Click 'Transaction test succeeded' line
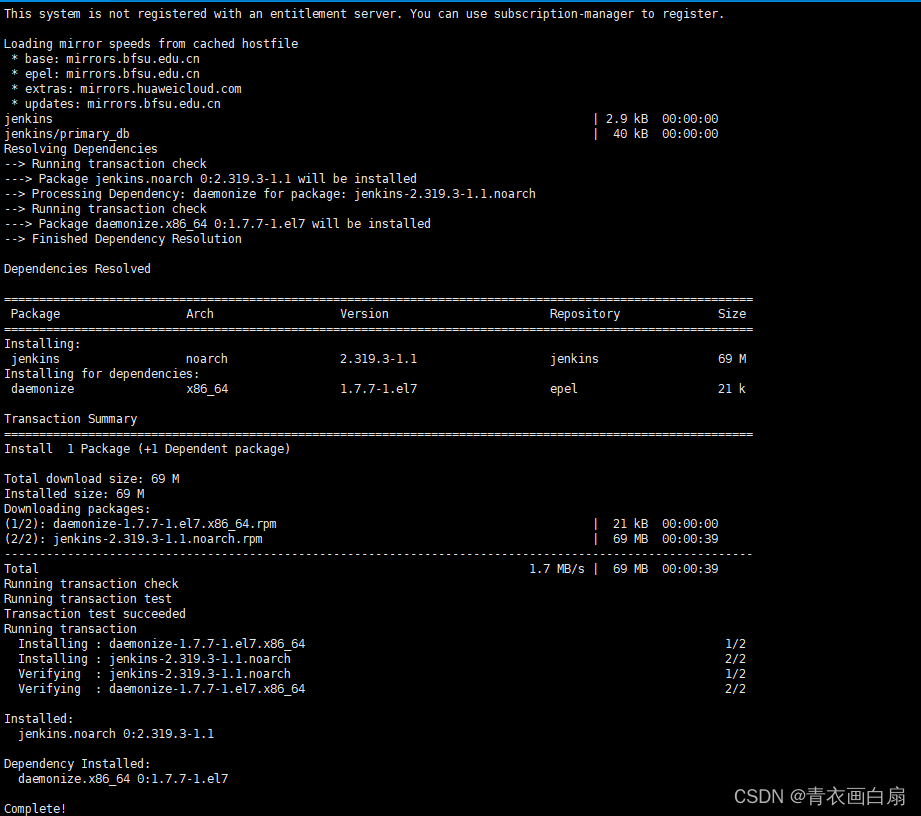The width and height of the screenshot is (921, 816). click(95, 614)
